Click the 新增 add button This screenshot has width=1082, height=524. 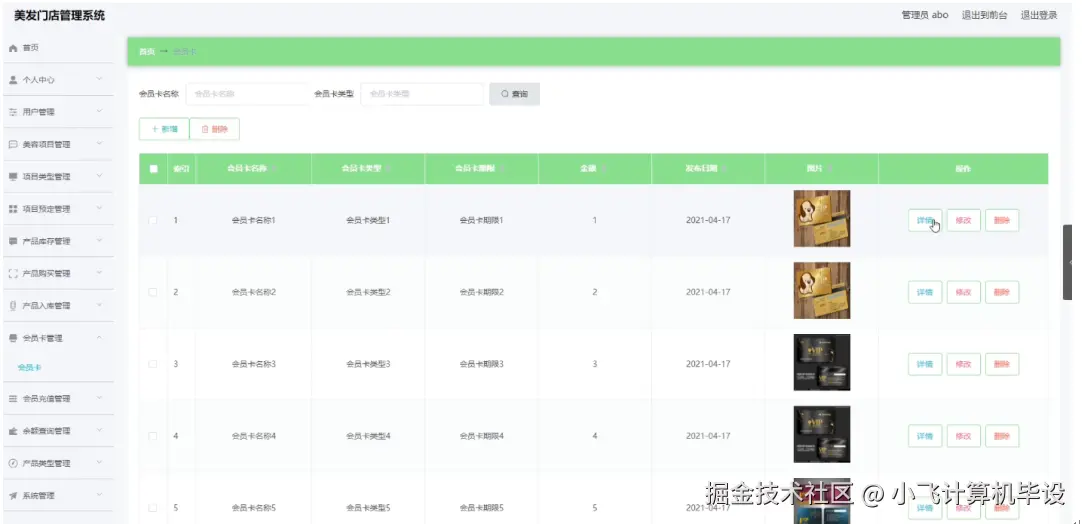point(164,129)
